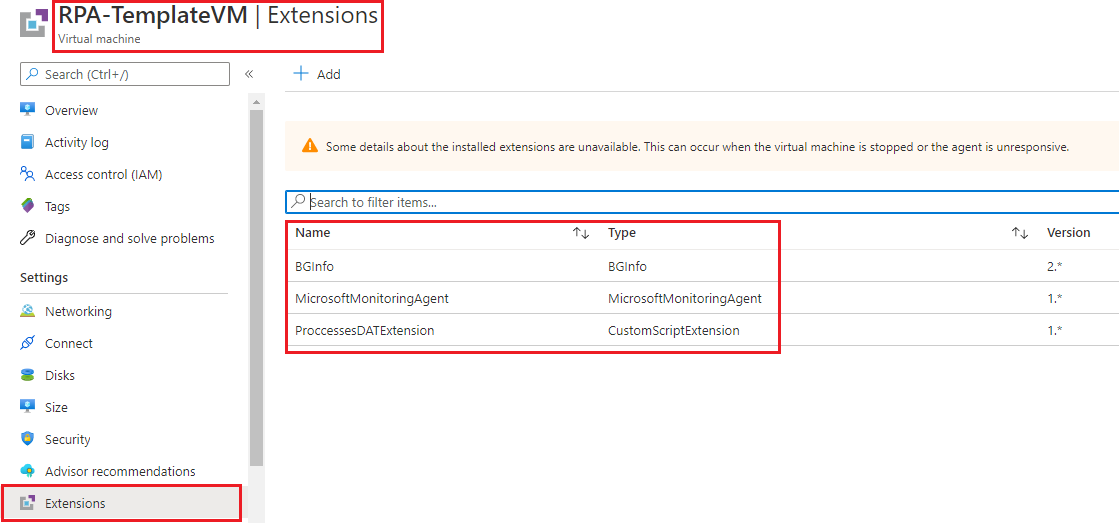Click the Disks icon in sidebar
Screen dimensions: 1119x523
pos(28,375)
